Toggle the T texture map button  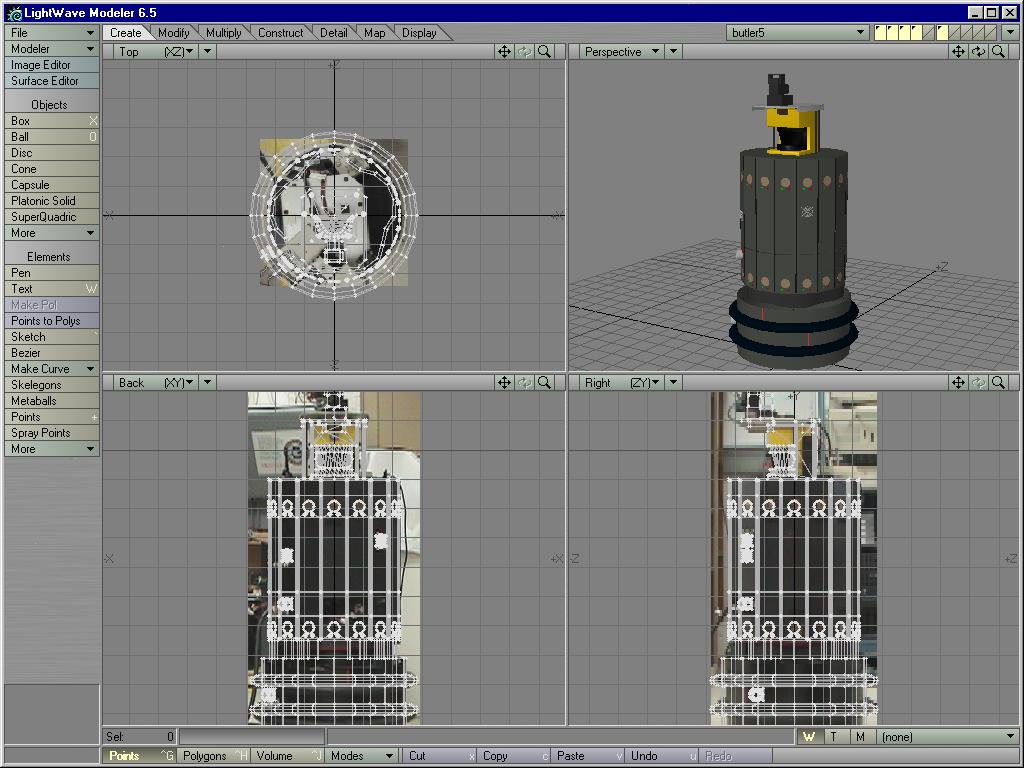click(834, 737)
